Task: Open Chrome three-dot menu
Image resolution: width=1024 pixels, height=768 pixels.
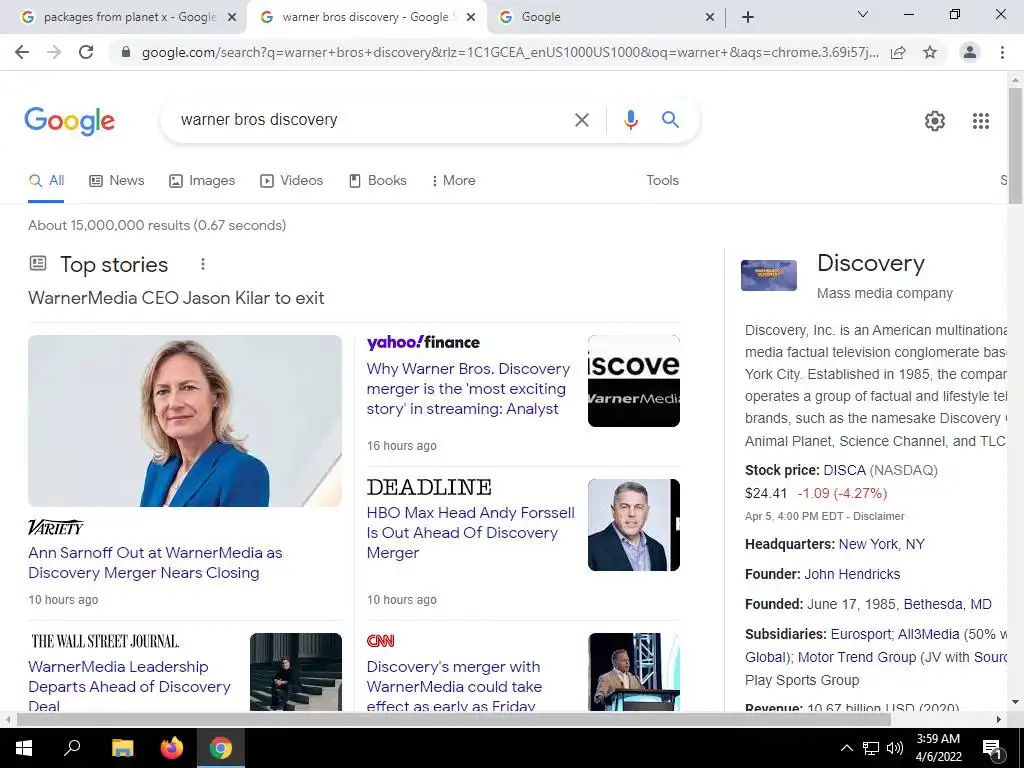Action: pyautogui.click(x=1002, y=52)
